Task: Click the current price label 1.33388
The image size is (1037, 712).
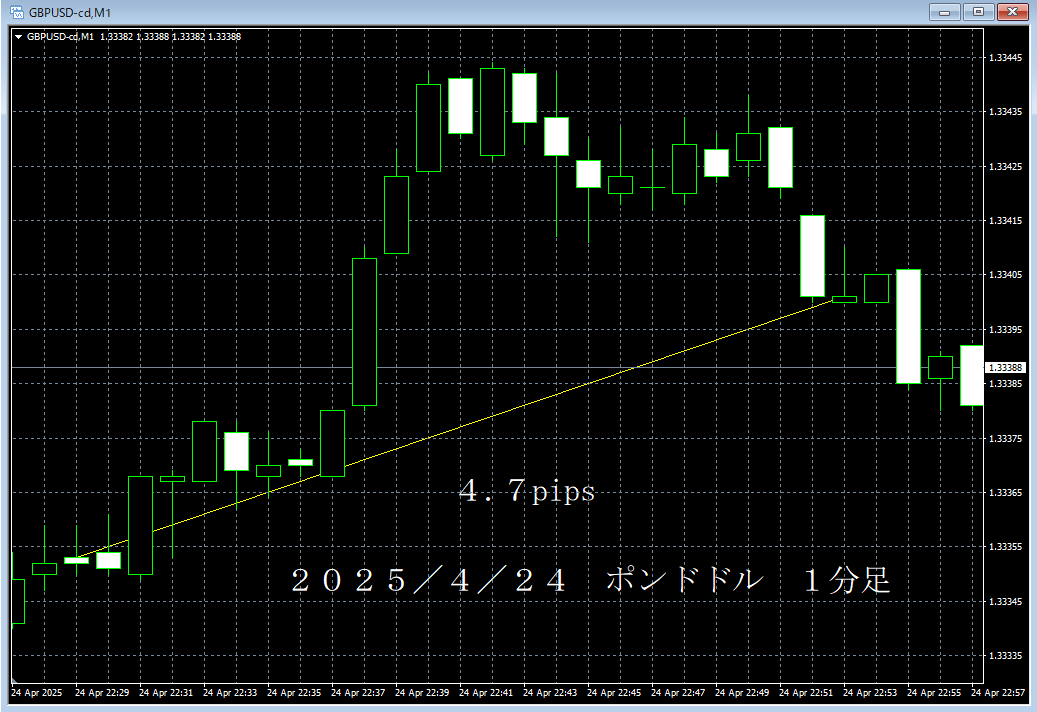Action: pos(1005,368)
